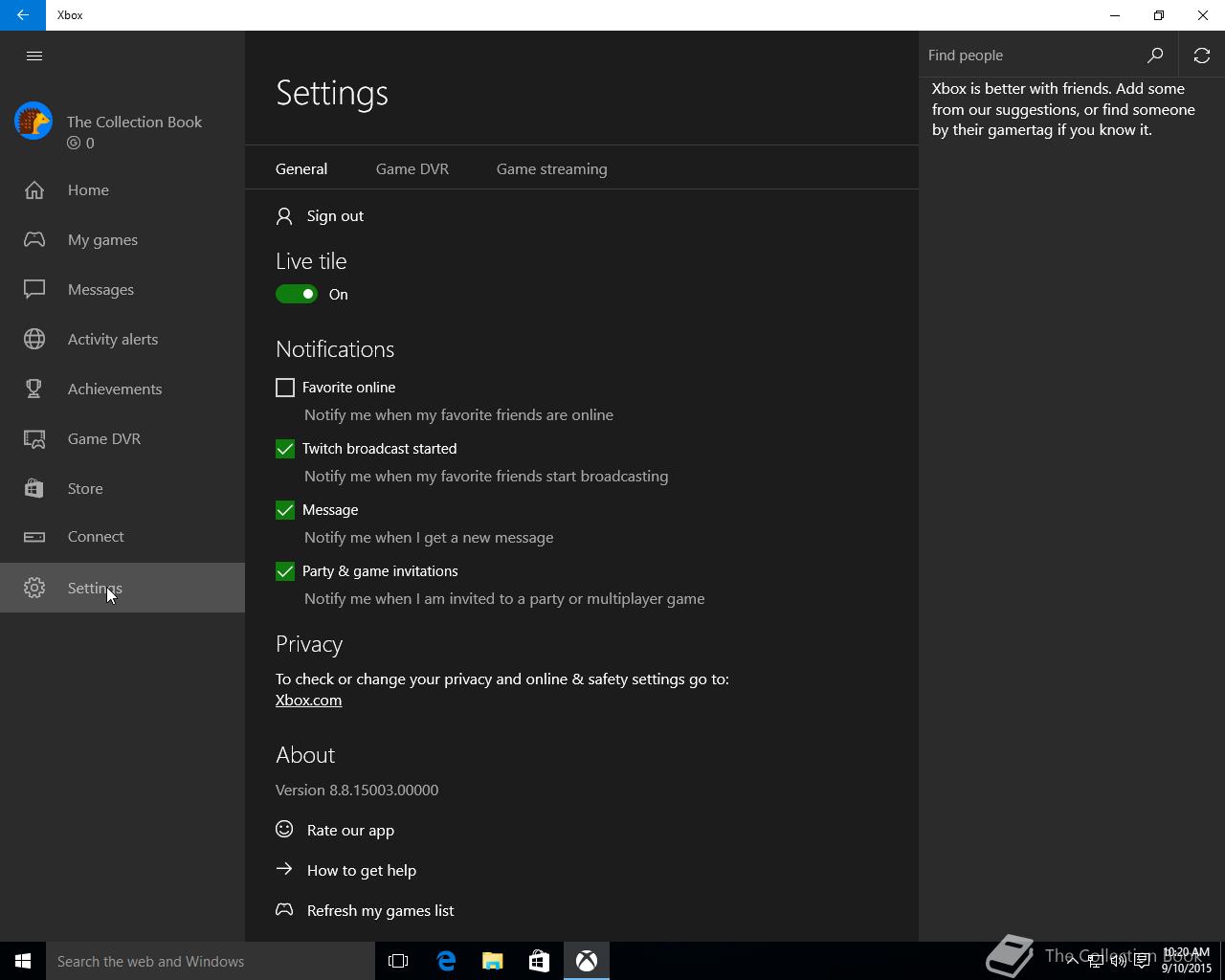Image resolution: width=1225 pixels, height=980 pixels.
Task: Click the Xbox app taskbar icon
Action: click(587, 961)
